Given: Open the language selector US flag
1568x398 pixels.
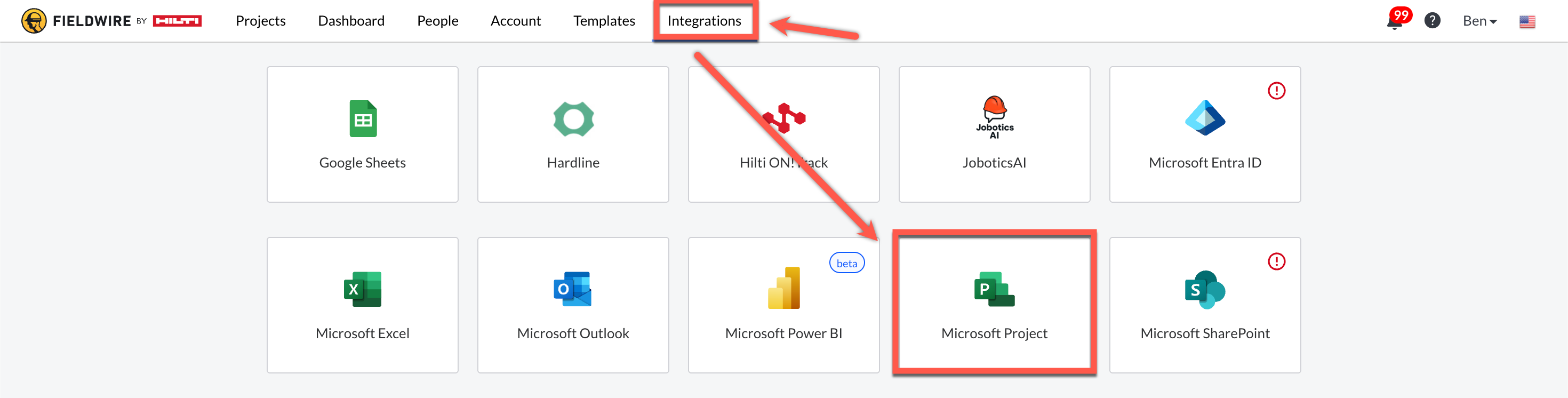Looking at the screenshot, I should [1526, 21].
